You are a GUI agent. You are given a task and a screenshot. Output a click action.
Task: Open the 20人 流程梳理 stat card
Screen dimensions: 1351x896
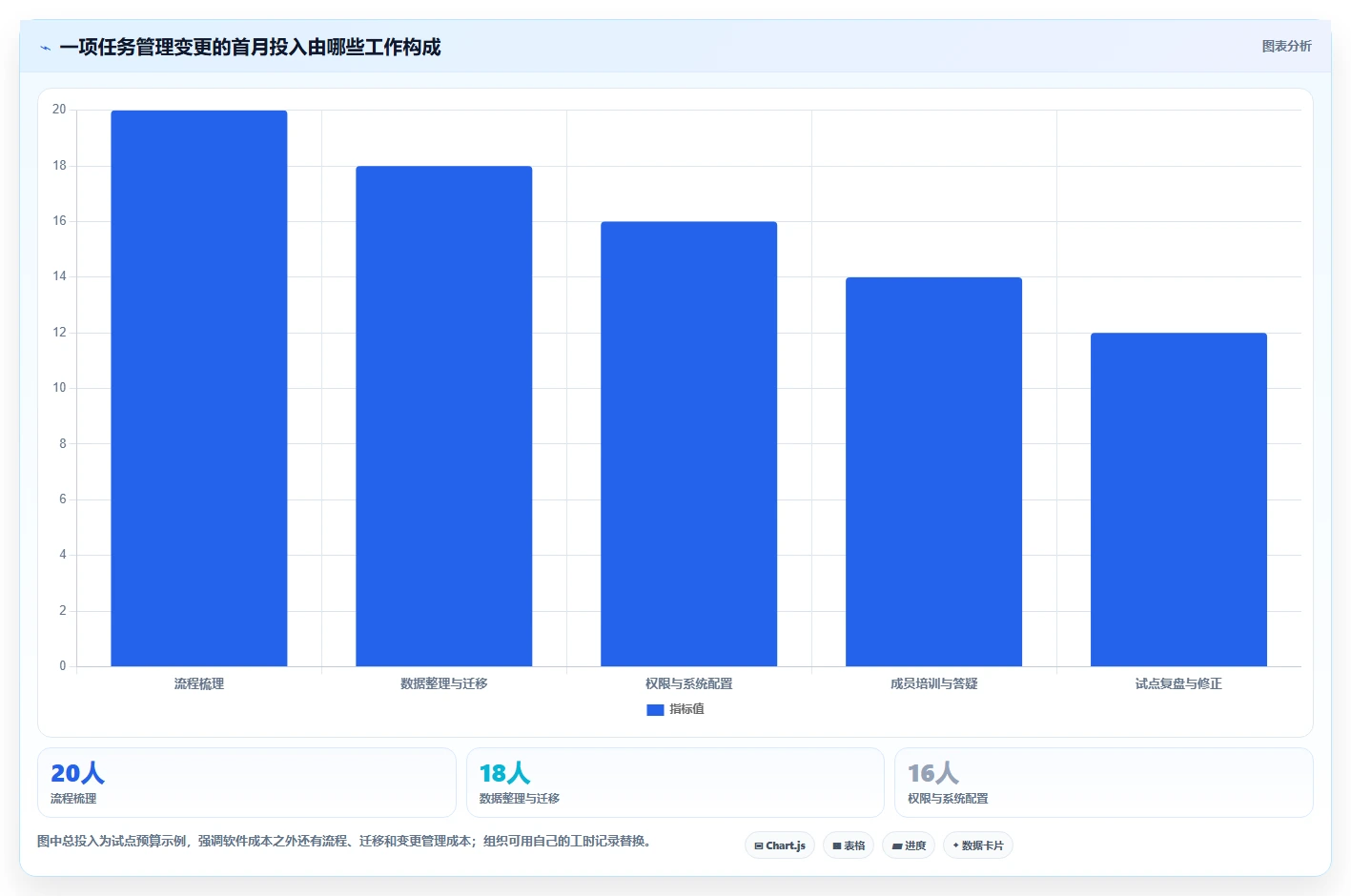tap(247, 783)
